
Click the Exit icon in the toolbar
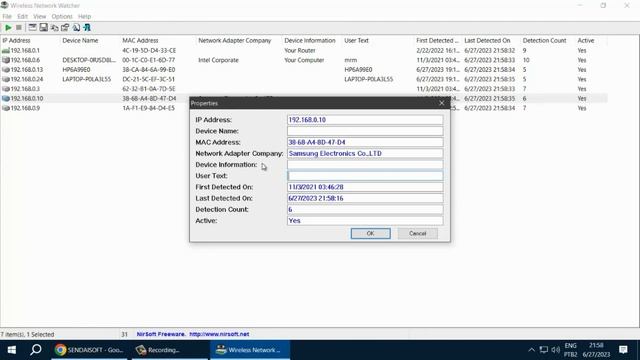point(87,28)
